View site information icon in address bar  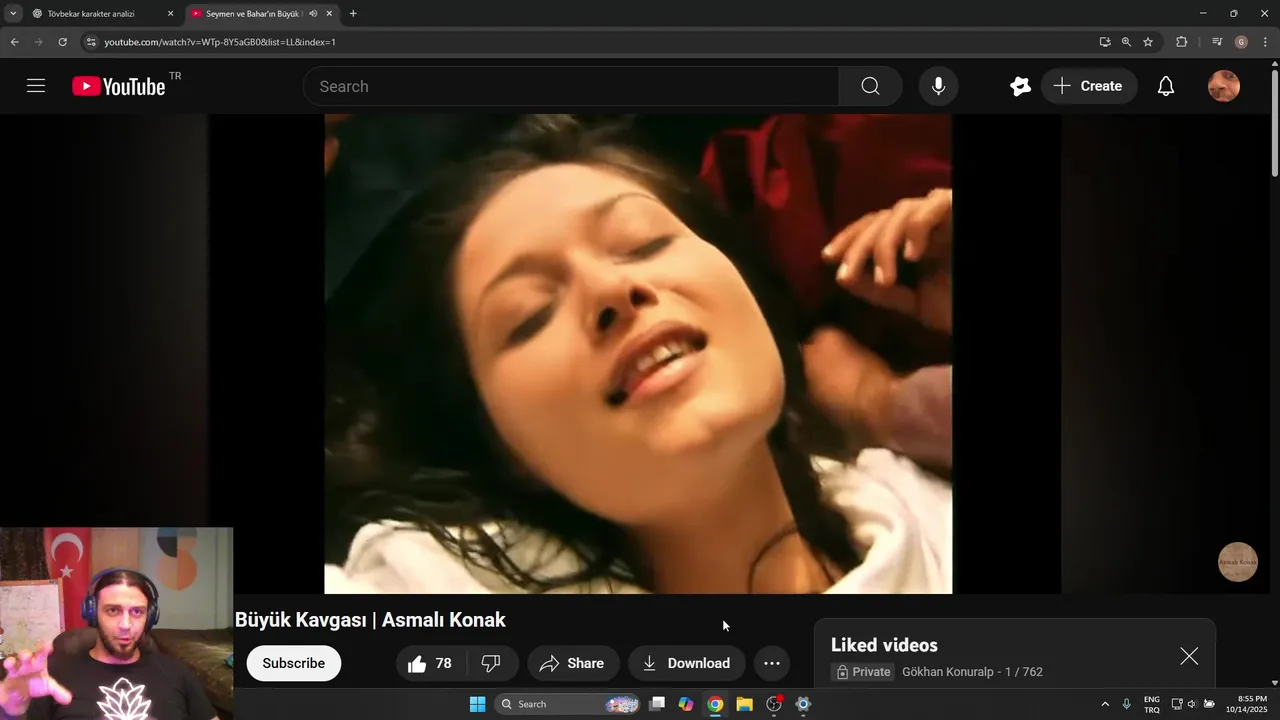coord(90,42)
